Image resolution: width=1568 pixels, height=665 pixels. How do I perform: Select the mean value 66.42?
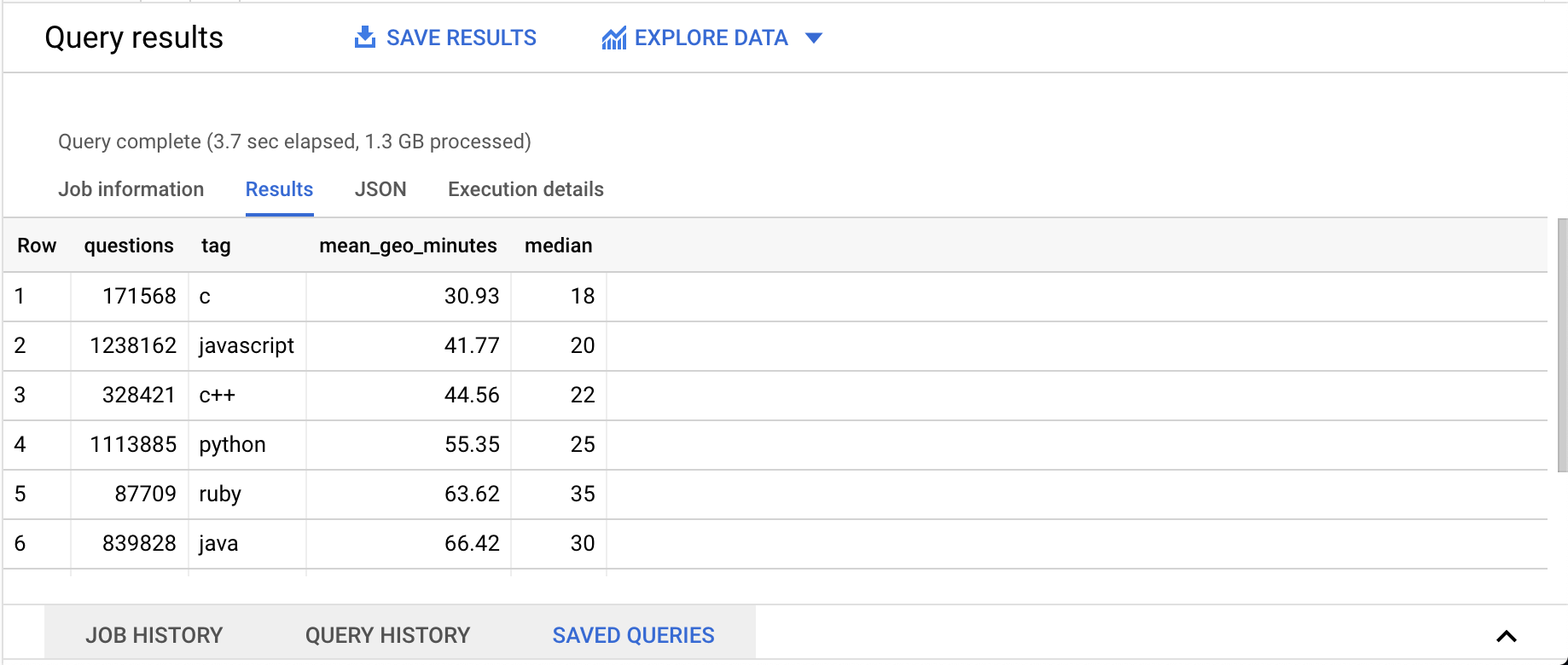click(x=409, y=544)
